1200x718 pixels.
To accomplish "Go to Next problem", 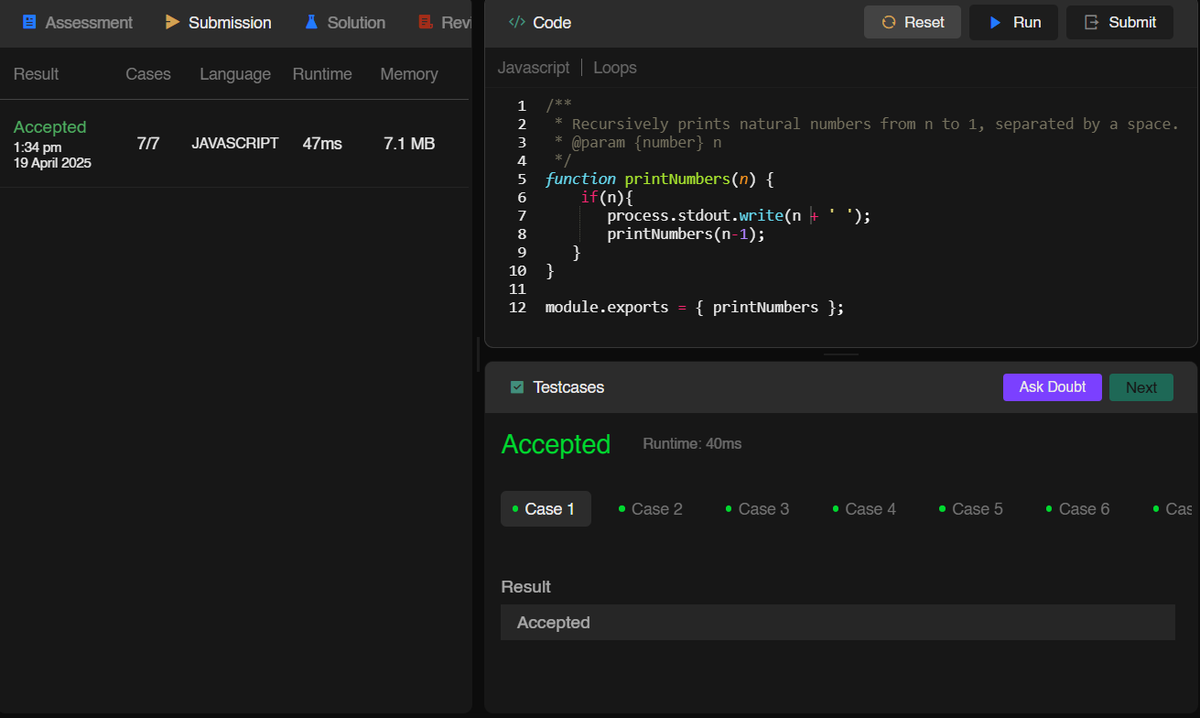I will click(1141, 387).
